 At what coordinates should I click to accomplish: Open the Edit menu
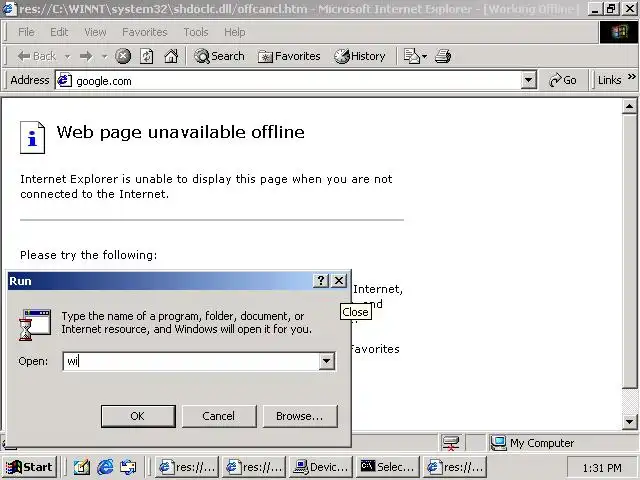pyautogui.click(x=59, y=32)
